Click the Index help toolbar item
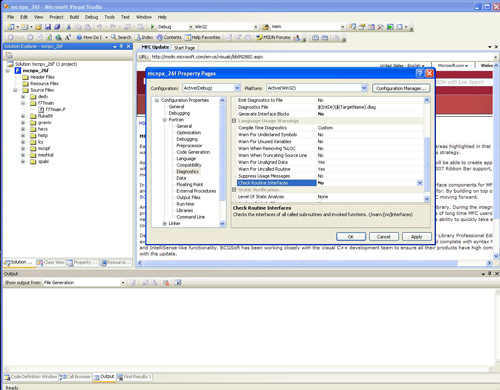Image resolution: width=500 pixels, height=390 pixels. click(x=144, y=37)
